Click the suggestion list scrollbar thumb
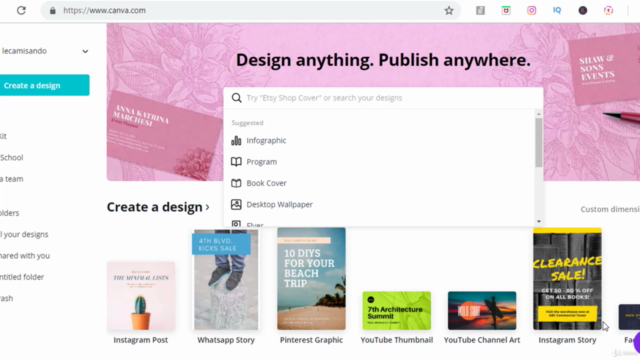This screenshot has width=640, height=360. pos(539,142)
